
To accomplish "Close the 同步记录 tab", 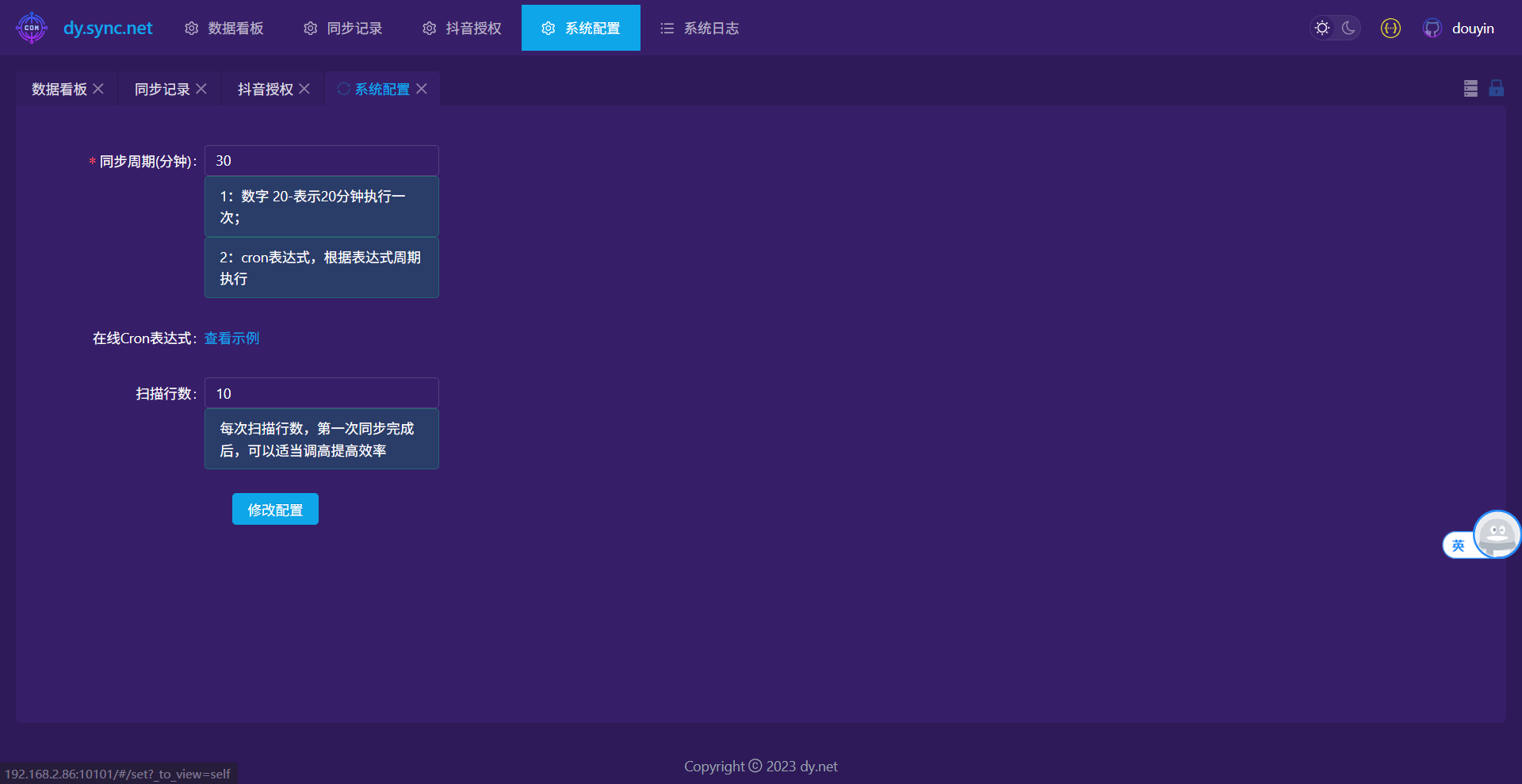I will point(201,89).
